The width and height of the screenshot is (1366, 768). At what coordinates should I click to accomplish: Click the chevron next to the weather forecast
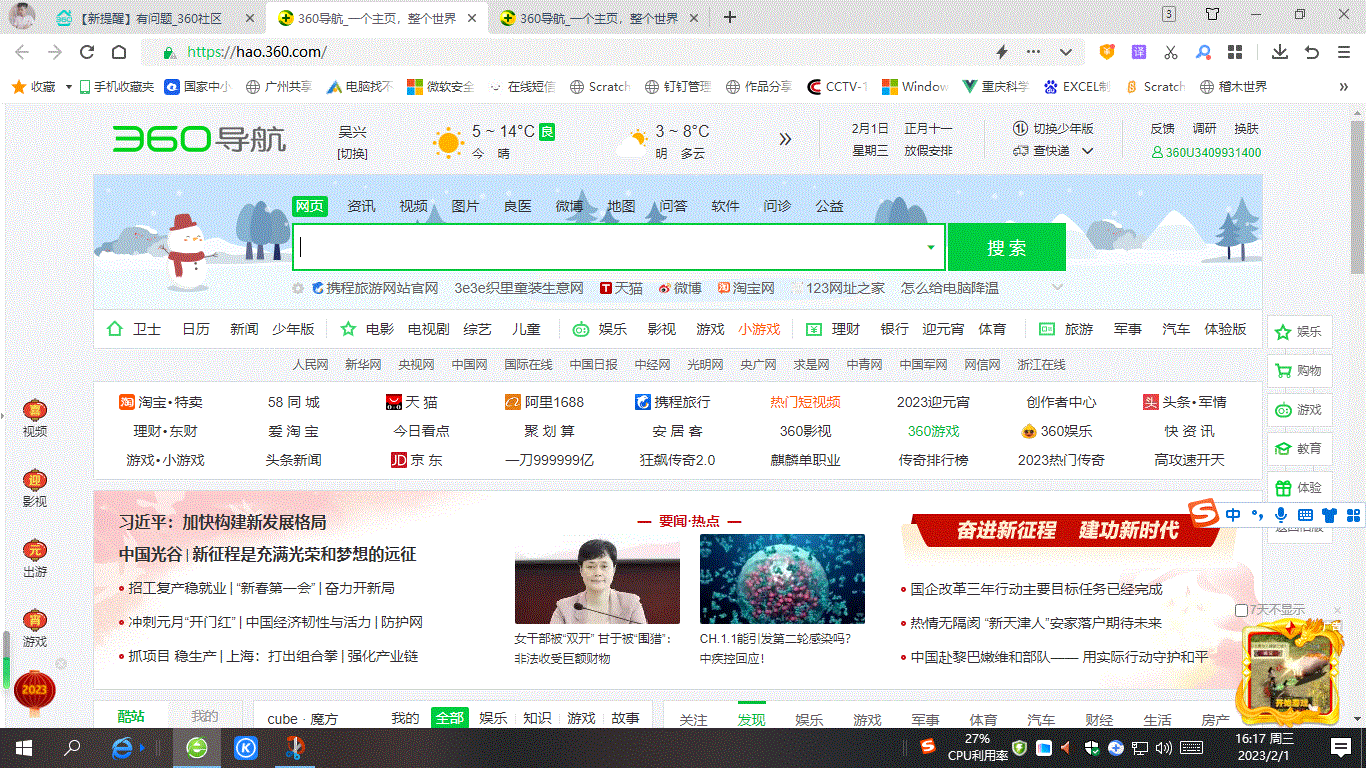click(x=786, y=140)
